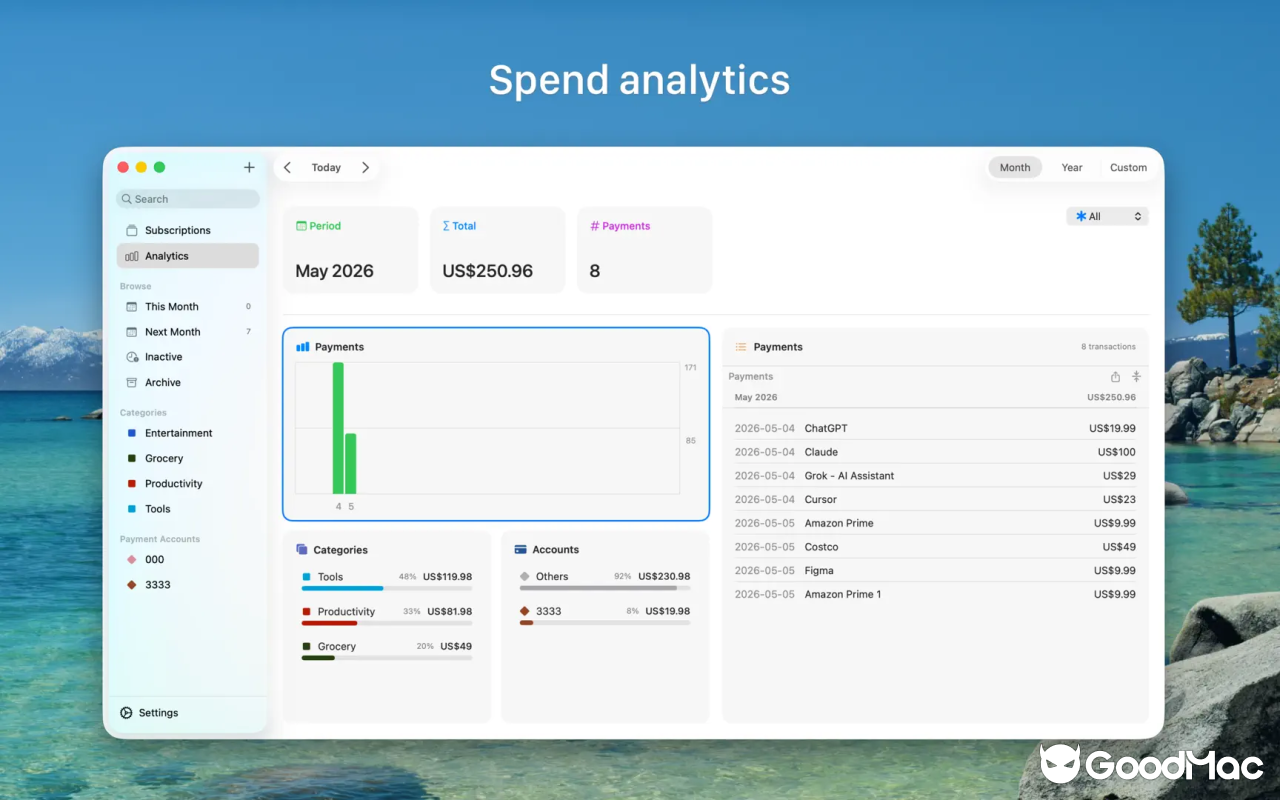1280x800 pixels.
Task: Open the All filter dropdown
Action: [1108, 216]
